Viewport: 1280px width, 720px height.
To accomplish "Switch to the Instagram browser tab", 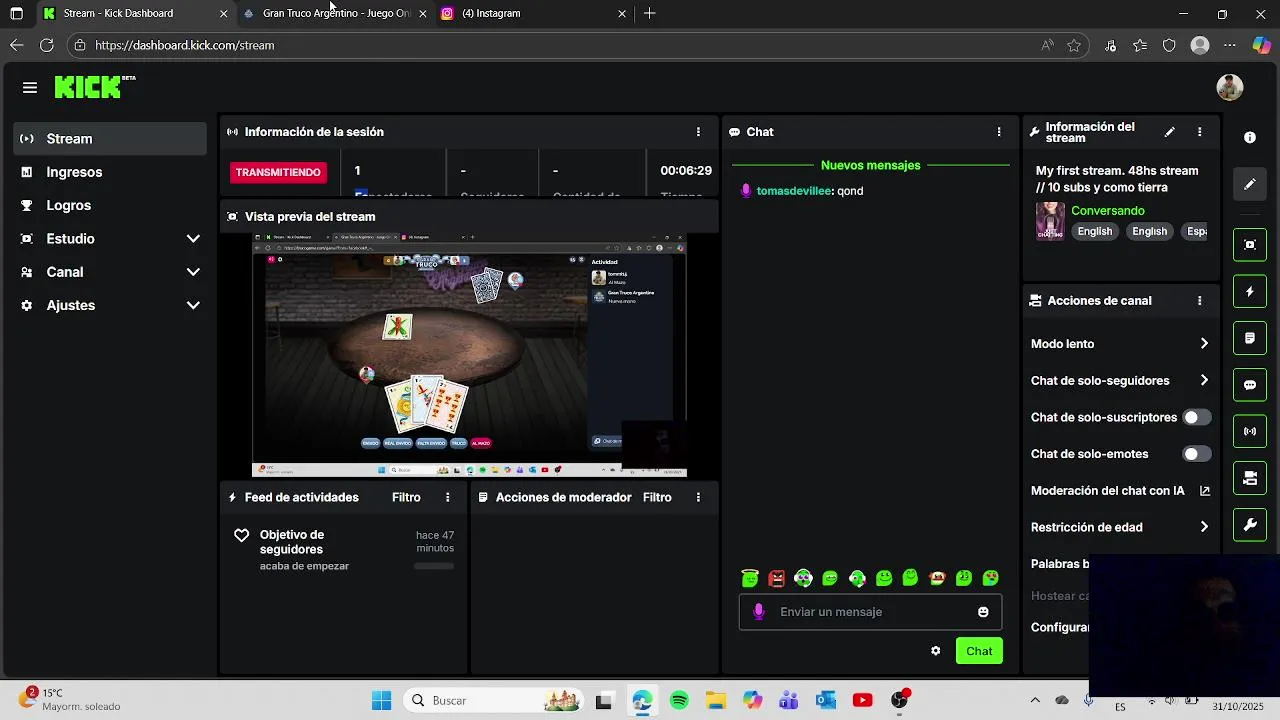I will (x=533, y=13).
